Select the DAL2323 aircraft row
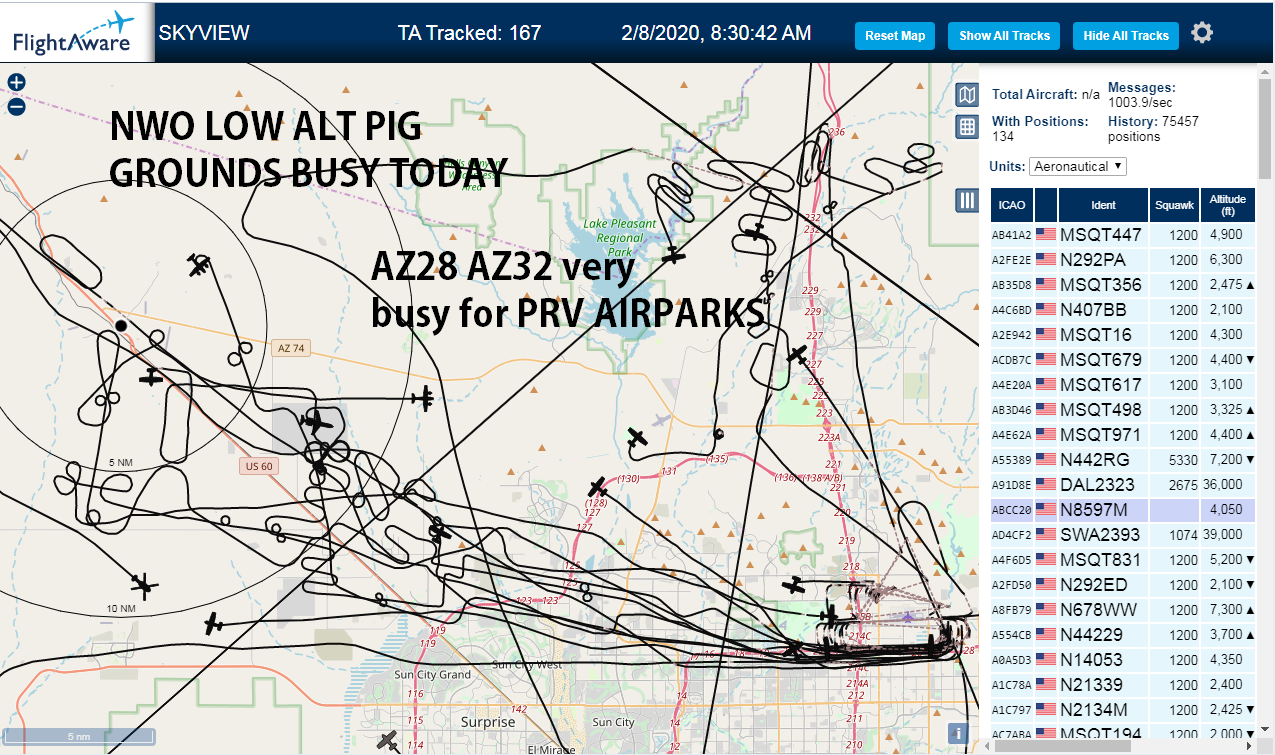 (1123, 485)
